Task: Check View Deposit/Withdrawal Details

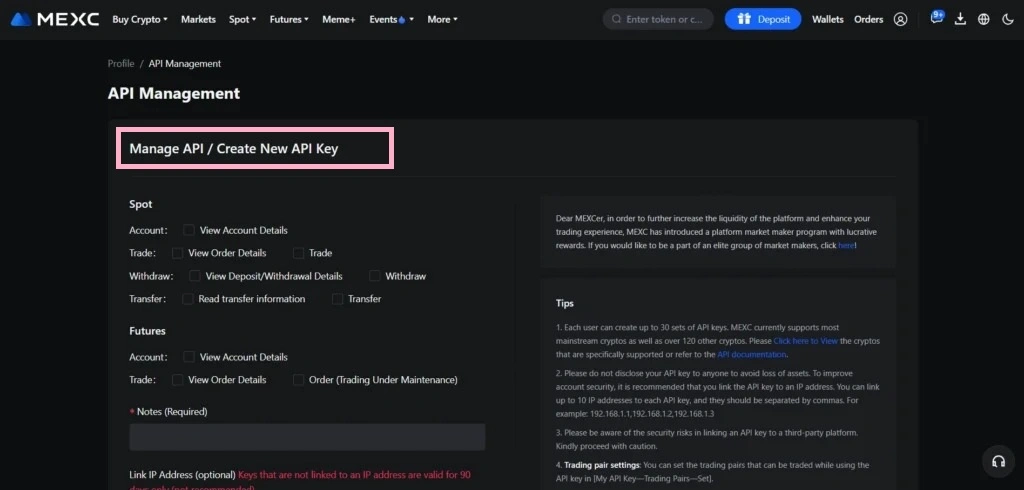Action: 195,276
